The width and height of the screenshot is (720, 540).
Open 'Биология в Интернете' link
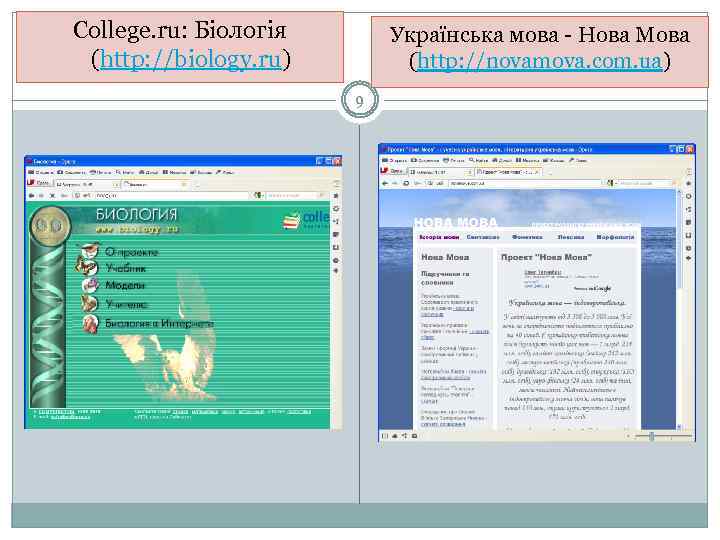click(x=159, y=323)
